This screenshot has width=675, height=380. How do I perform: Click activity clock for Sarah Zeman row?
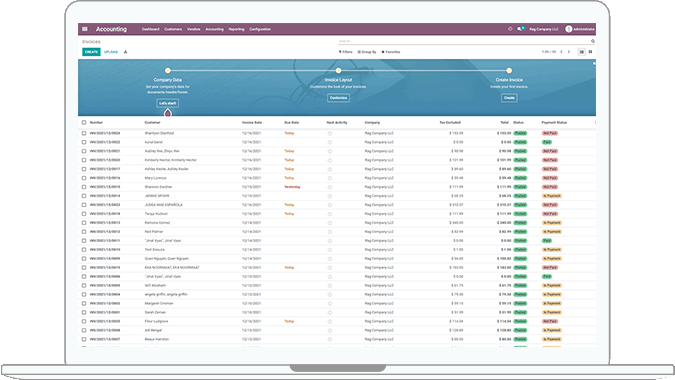coord(330,312)
